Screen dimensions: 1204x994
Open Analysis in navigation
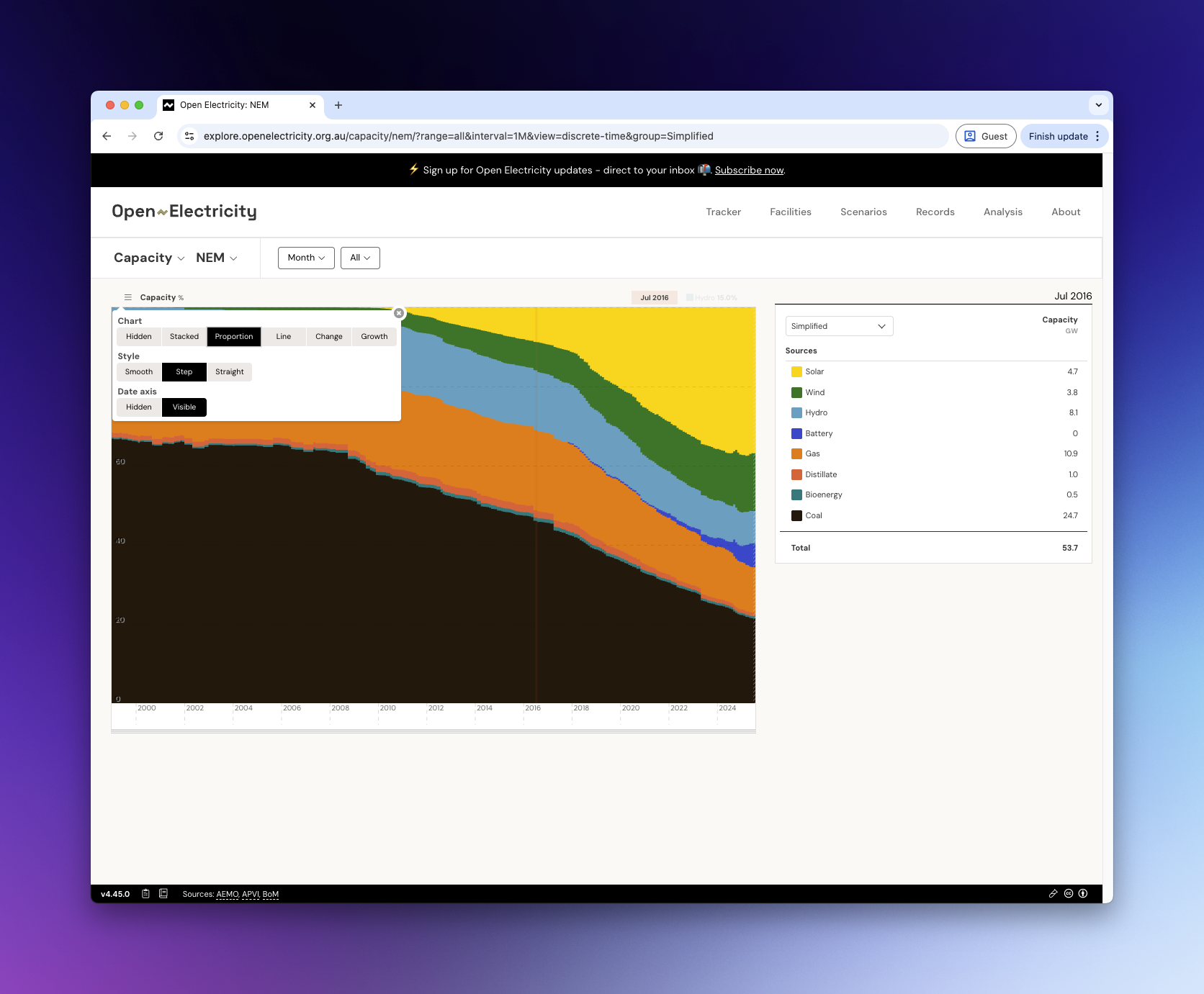click(1003, 212)
